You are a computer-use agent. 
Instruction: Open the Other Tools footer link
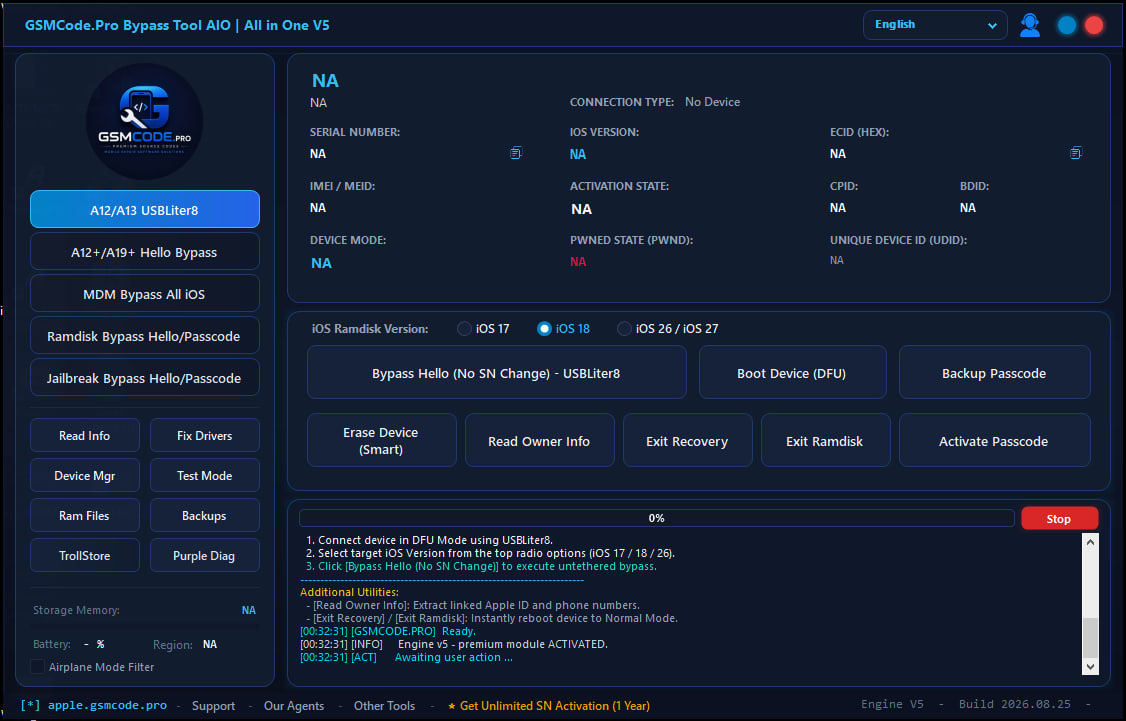384,706
